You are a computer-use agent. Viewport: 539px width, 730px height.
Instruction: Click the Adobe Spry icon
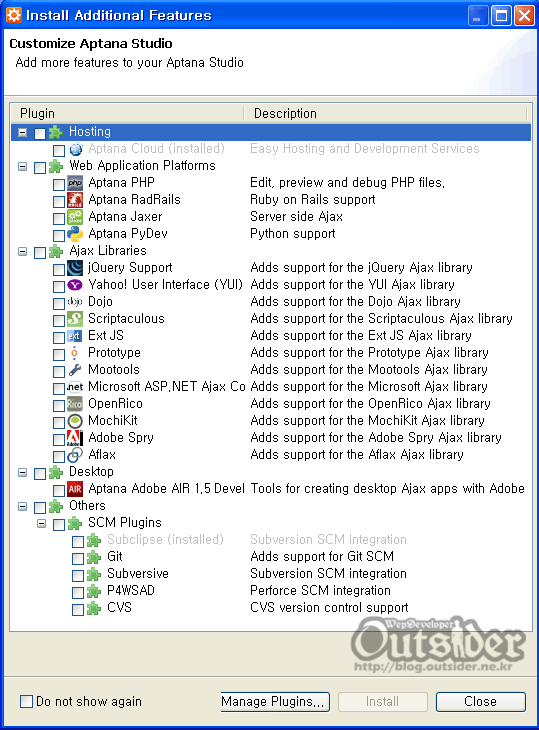tap(75, 438)
